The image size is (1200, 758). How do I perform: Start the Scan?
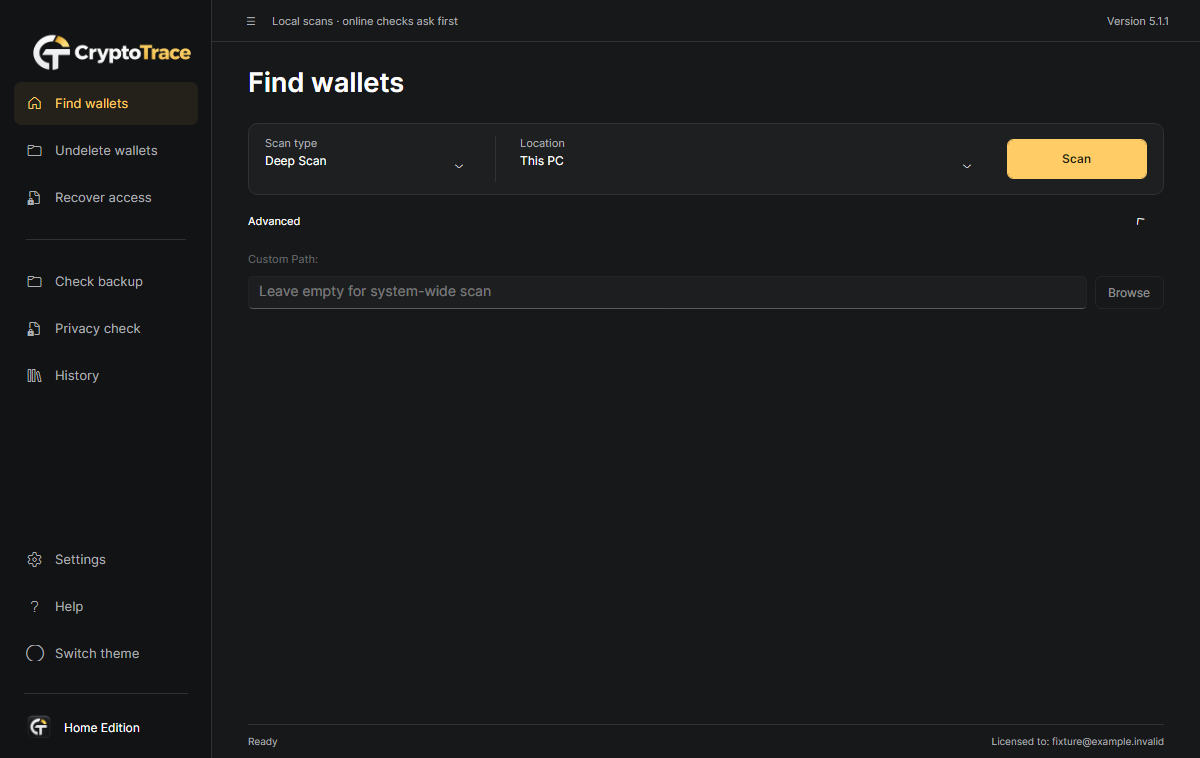pyautogui.click(x=1077, y=159)
